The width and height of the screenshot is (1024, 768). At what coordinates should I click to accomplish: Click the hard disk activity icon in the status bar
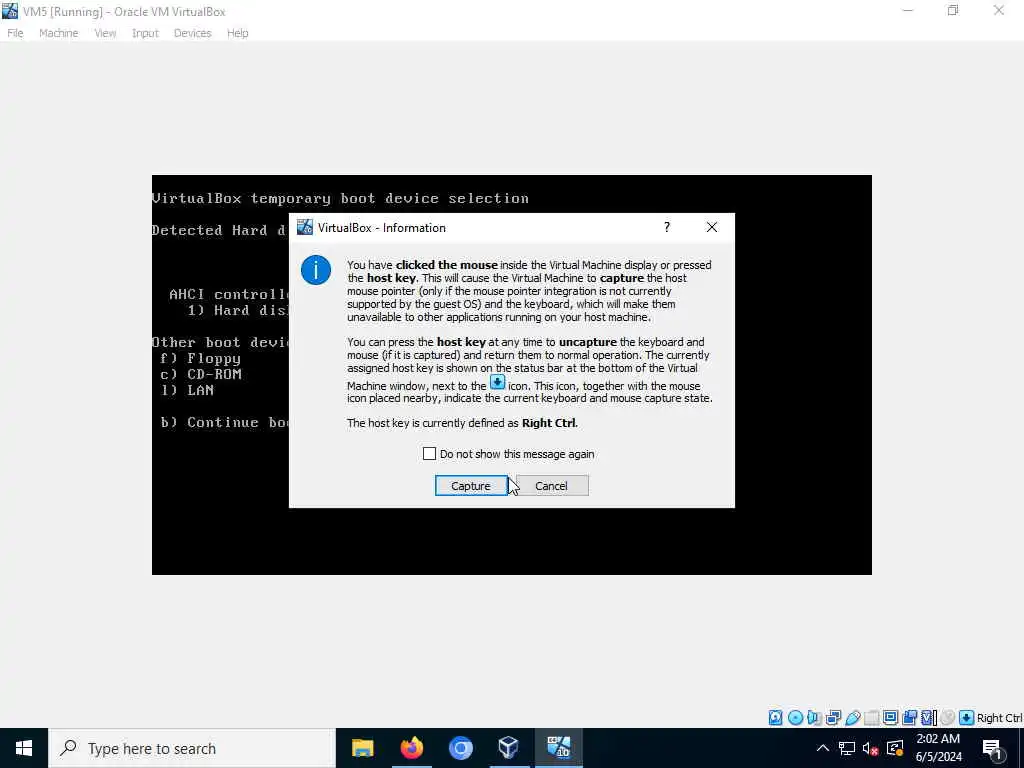tap(775, 718)
